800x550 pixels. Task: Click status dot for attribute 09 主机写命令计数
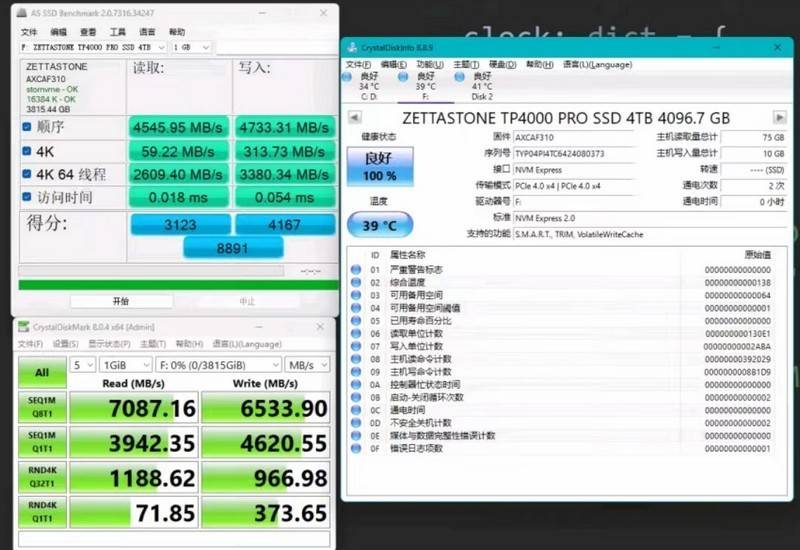(356, 371)
